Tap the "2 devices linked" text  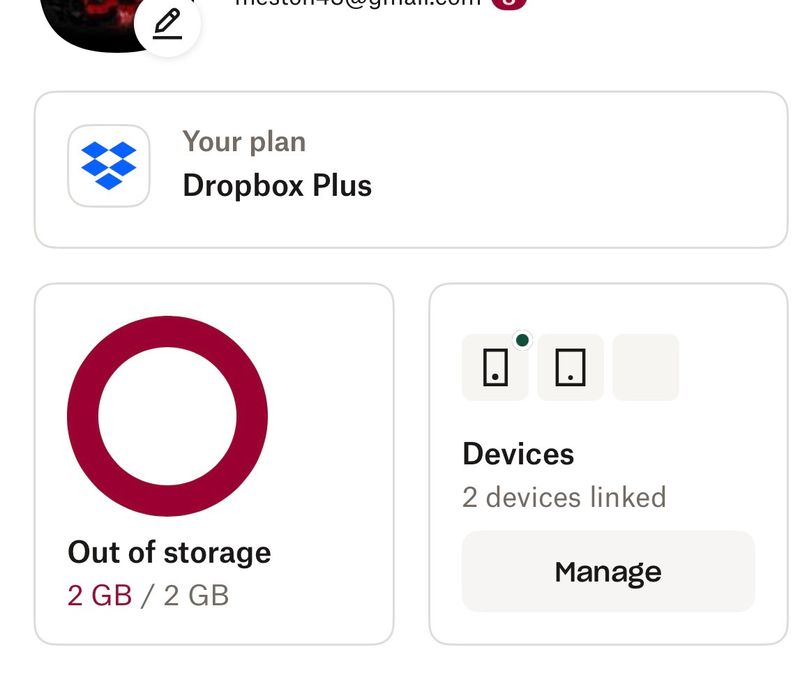coord(564,497)
